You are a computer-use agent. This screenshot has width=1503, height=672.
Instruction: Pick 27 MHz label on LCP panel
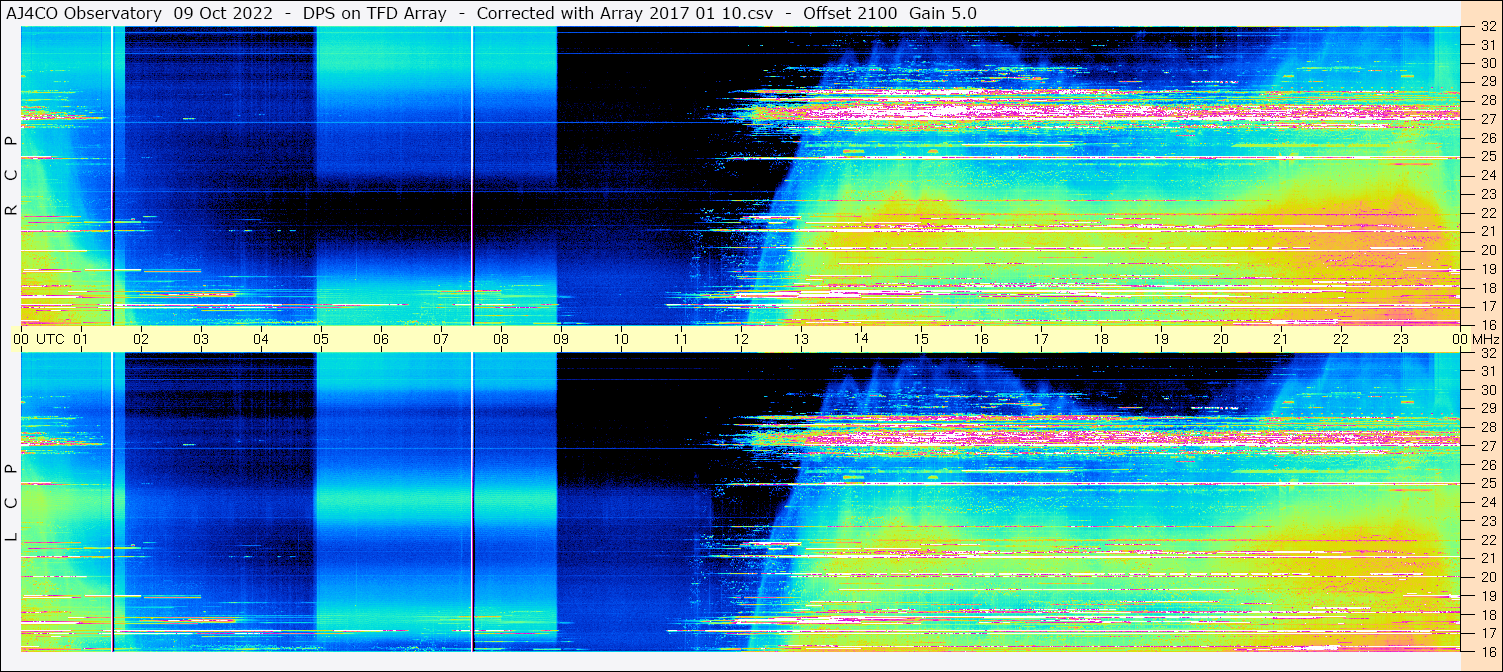tap(1487, 446)
